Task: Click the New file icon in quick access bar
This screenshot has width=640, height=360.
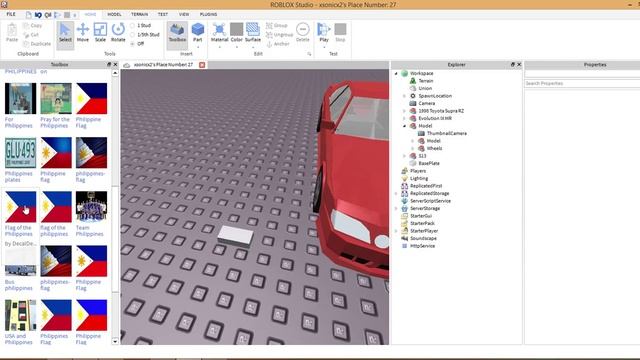Action: (28, 15)
